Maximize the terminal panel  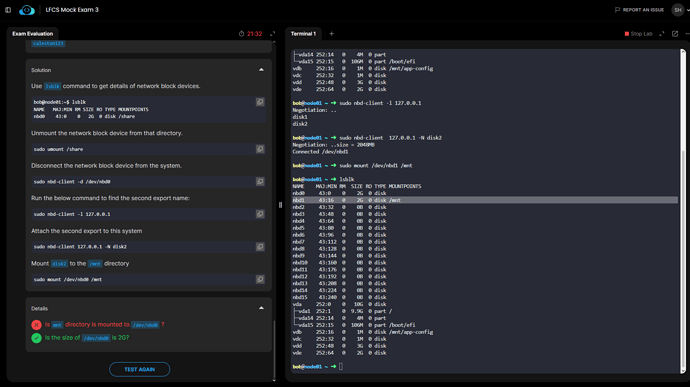[x=661, y=34]
